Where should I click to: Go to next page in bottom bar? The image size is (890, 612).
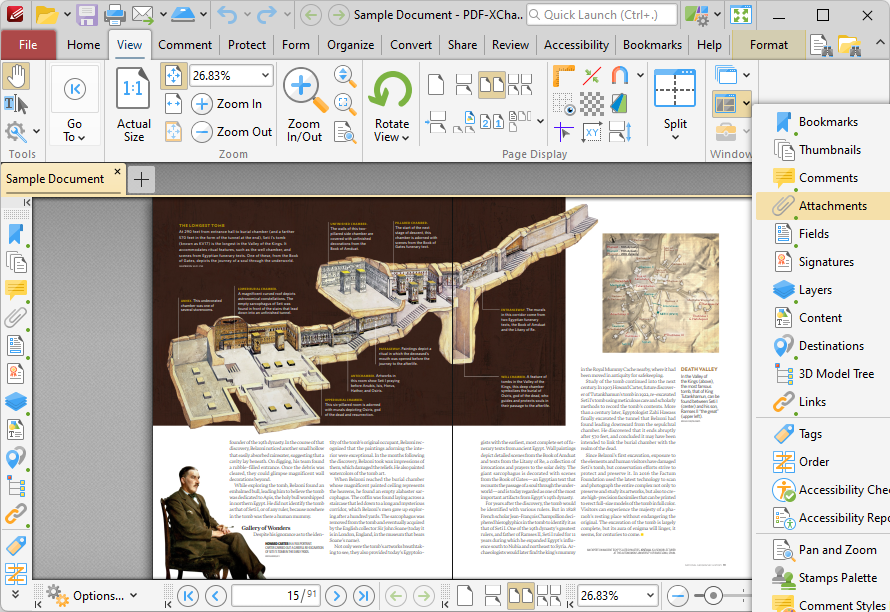pos(336,596)
